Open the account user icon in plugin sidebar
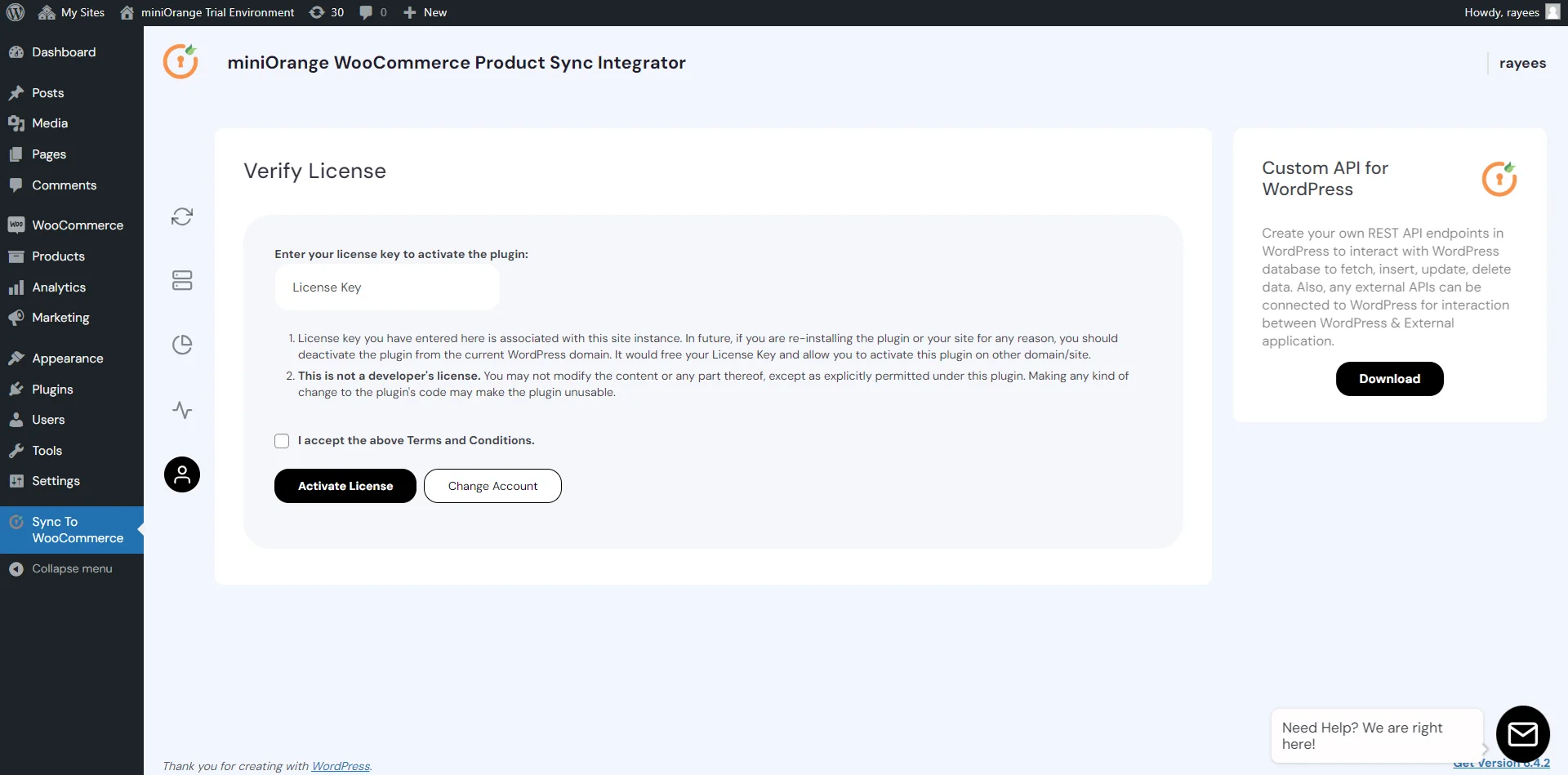The width and height of the screenshot is (1568, 775). [x=182, y=474]
